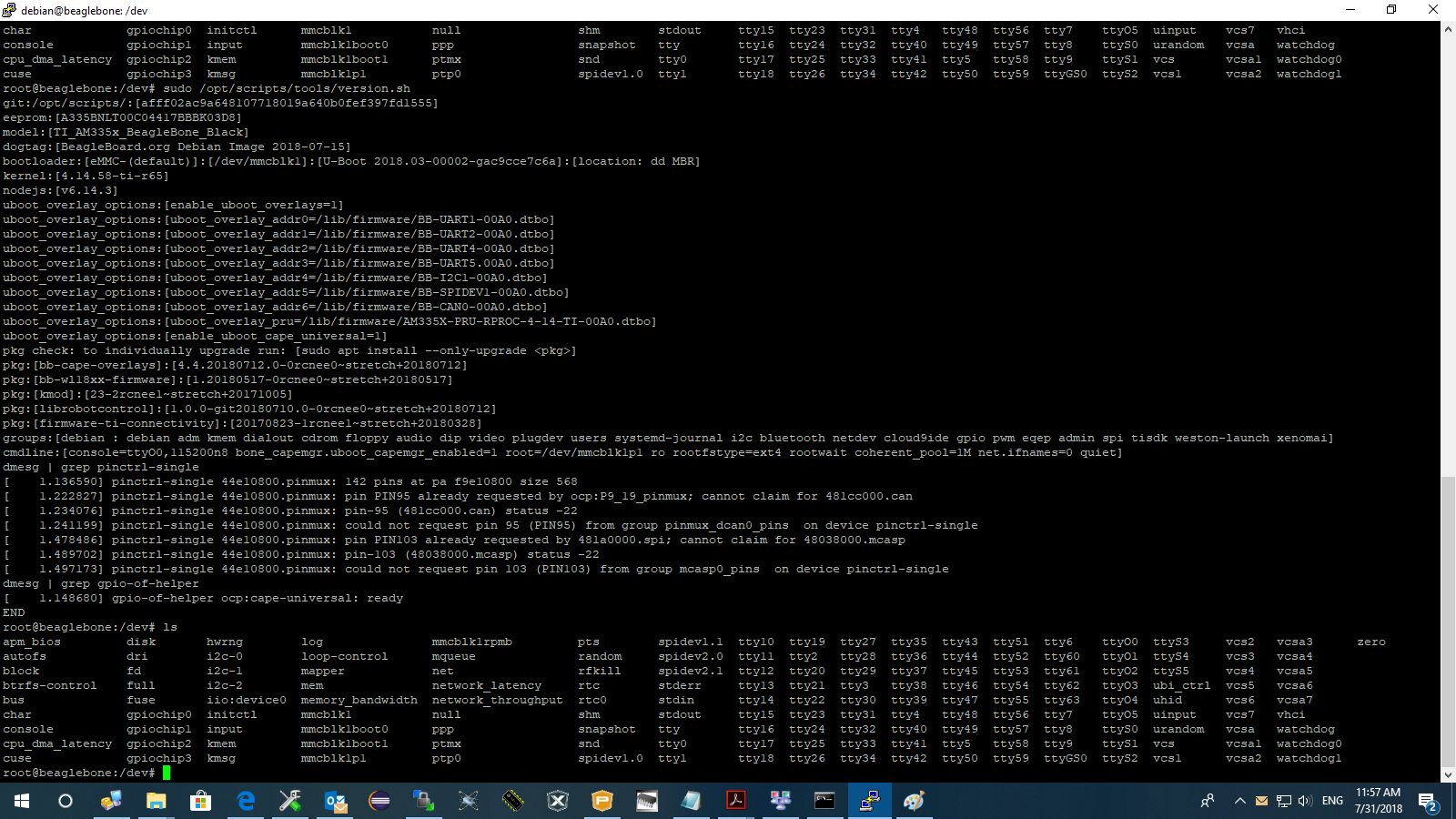
Task: Click the Cortana search button
Action: [65, 801]
